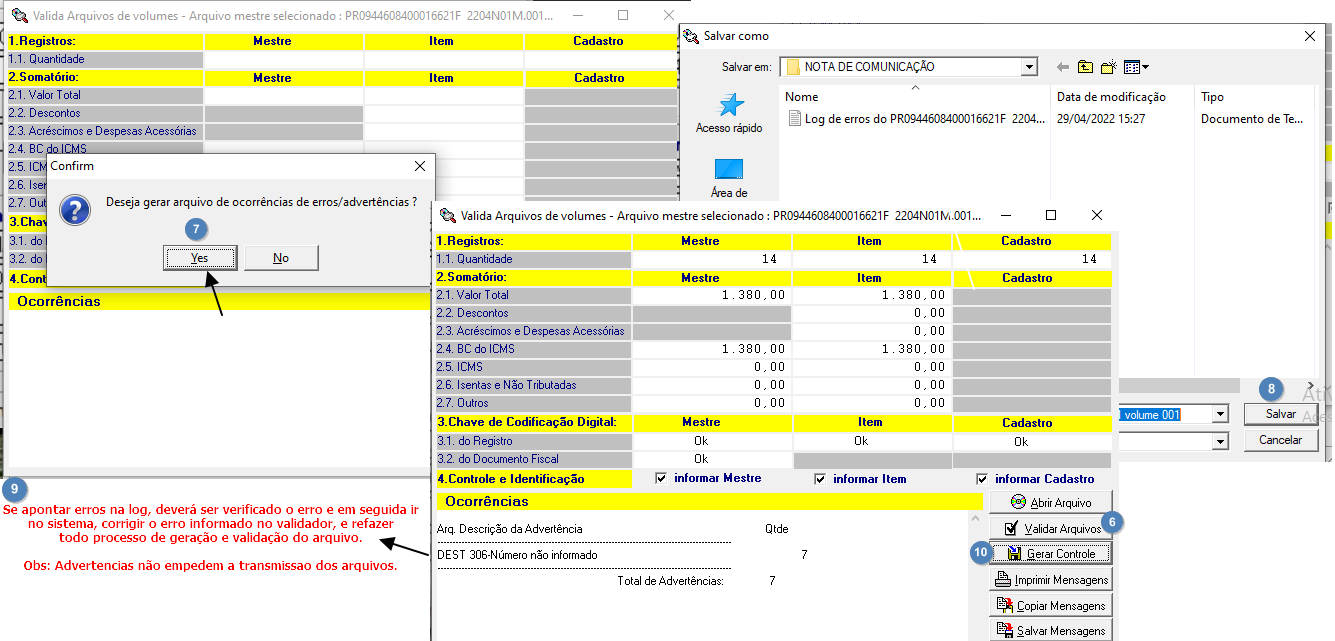Click the Salvar Mensagens button
1335x641 pixels.
click(x=1049, y=631)
